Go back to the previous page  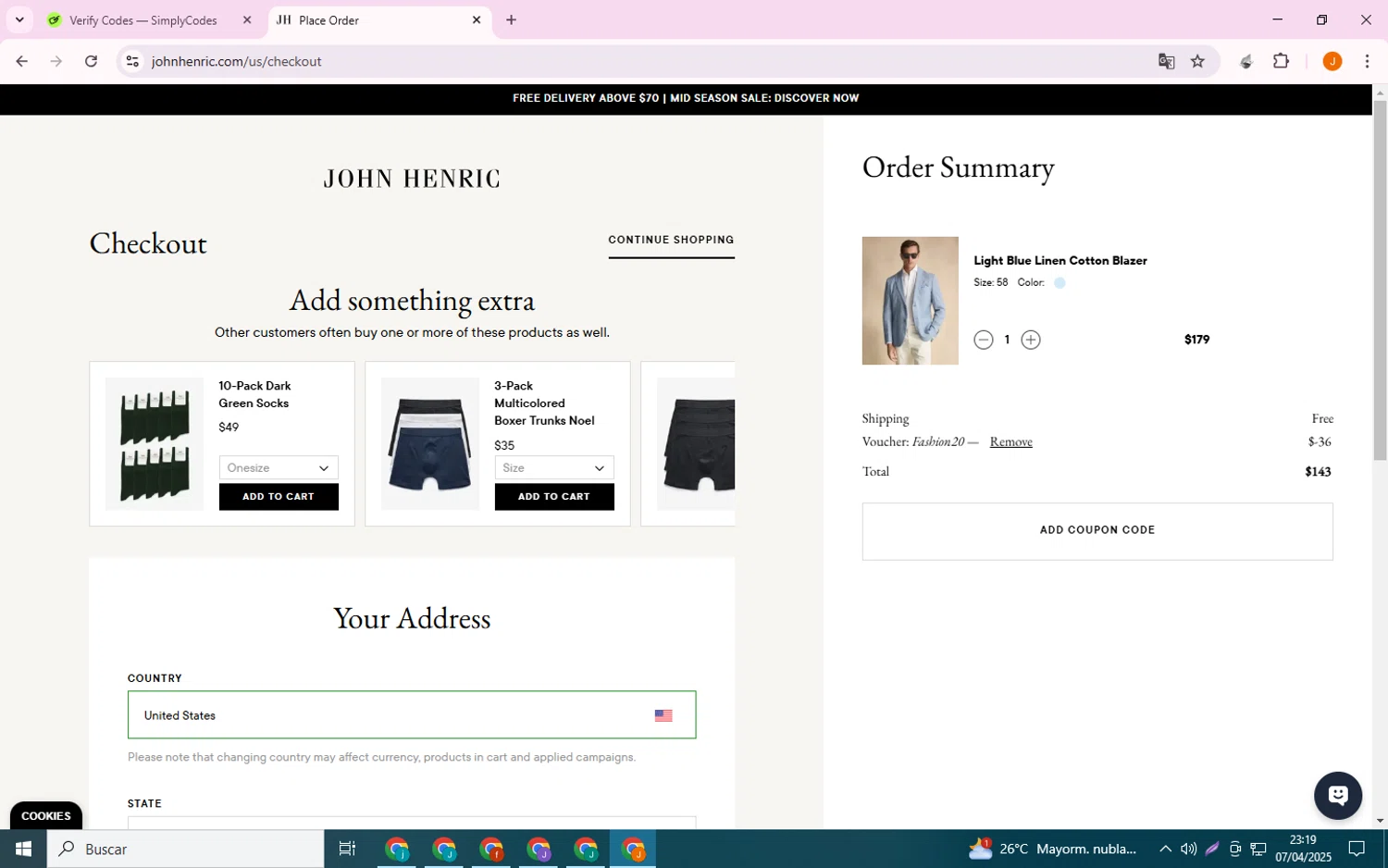pos(21,61)
